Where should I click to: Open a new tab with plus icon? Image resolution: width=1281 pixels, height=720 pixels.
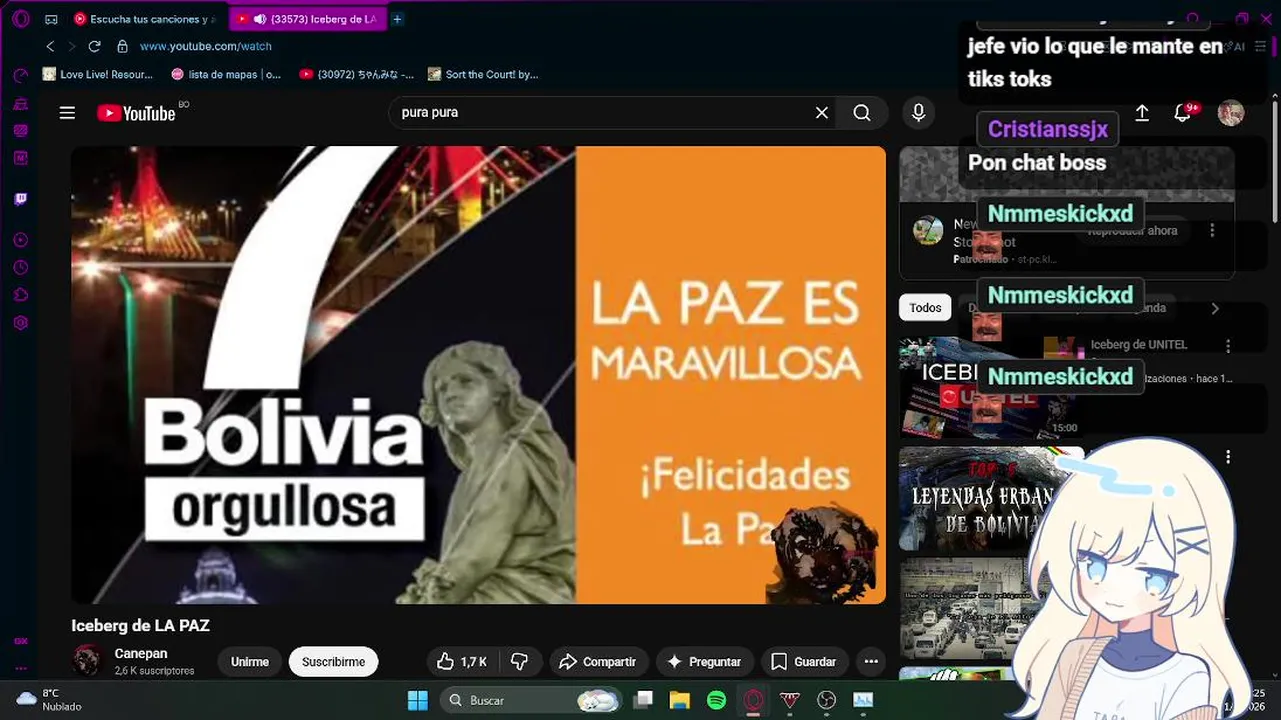[397, 19]
